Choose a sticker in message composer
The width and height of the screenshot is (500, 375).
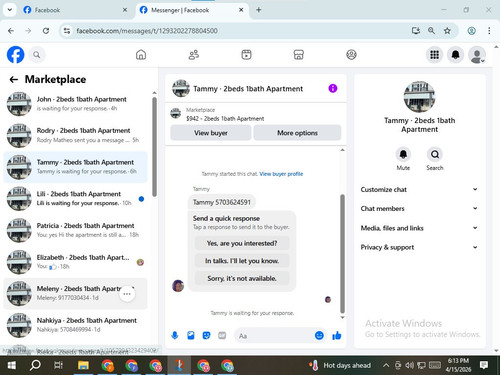[206, 335]
